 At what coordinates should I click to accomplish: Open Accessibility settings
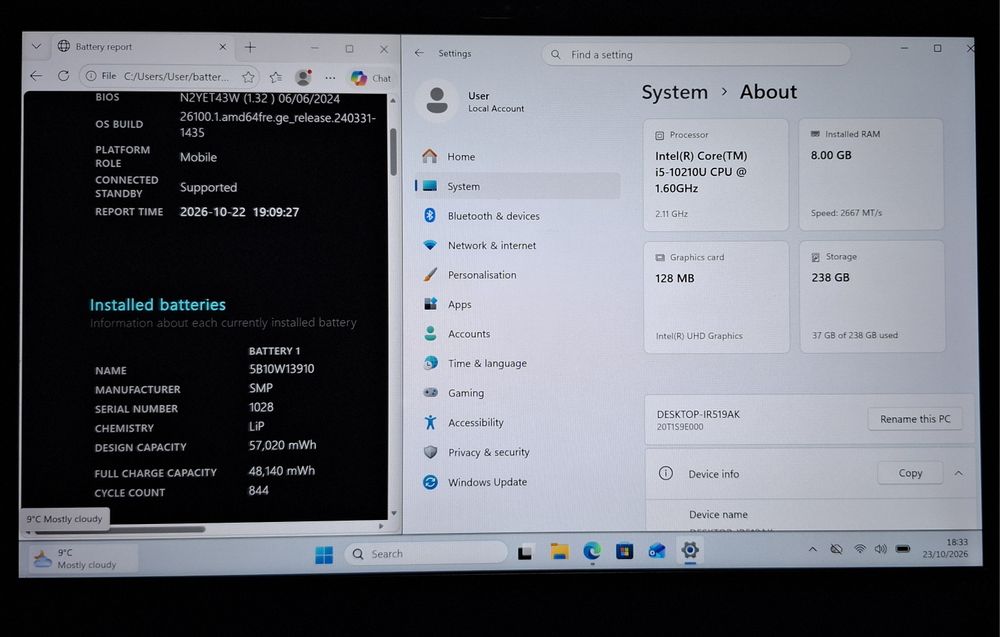click(517, 422)
